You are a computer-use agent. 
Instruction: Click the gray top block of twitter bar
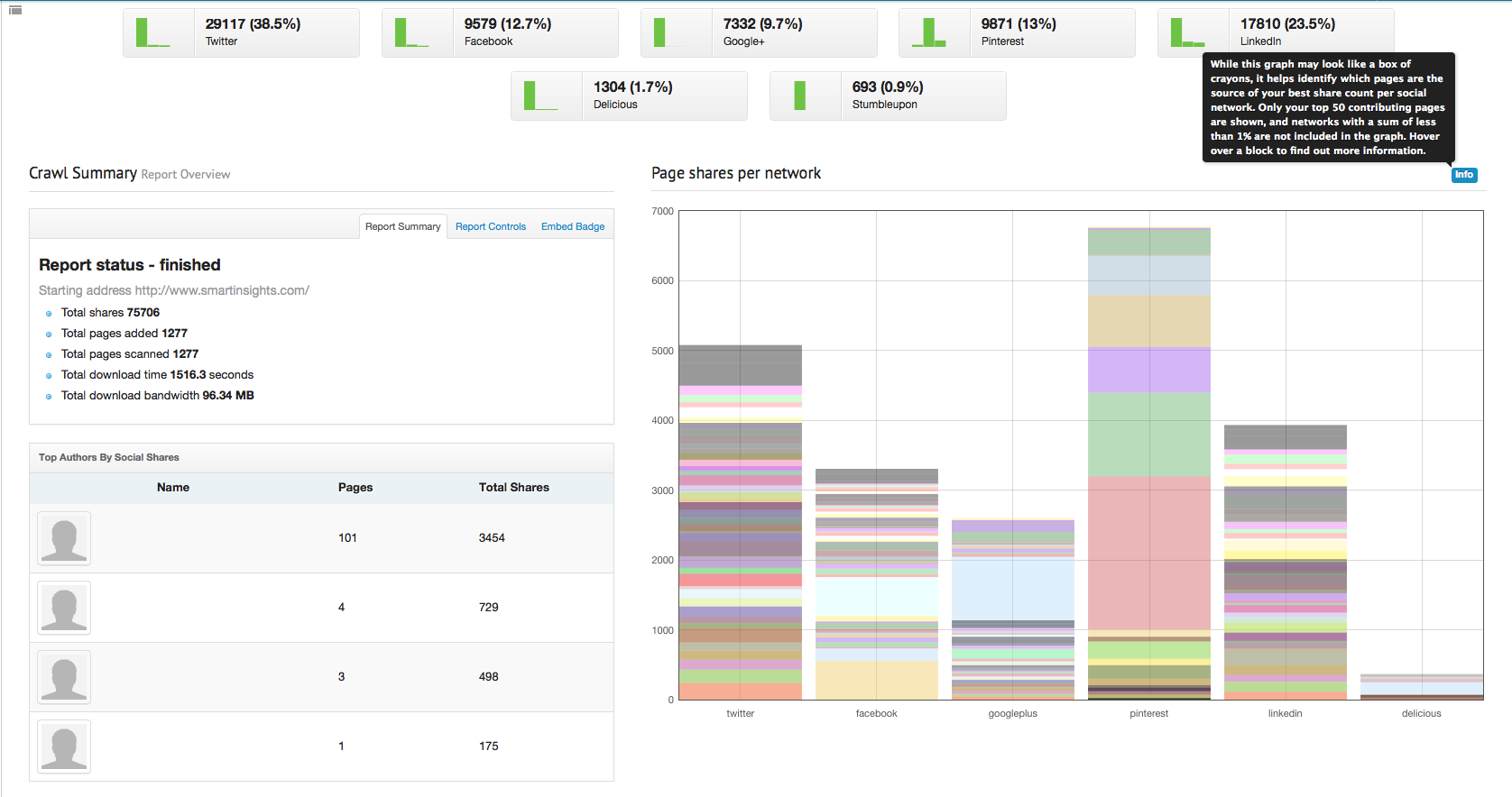[x=741, y=365]
